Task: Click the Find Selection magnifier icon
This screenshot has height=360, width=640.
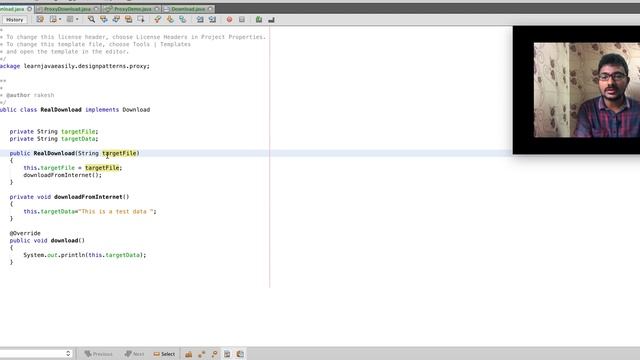Action: [x=91, y=20]
